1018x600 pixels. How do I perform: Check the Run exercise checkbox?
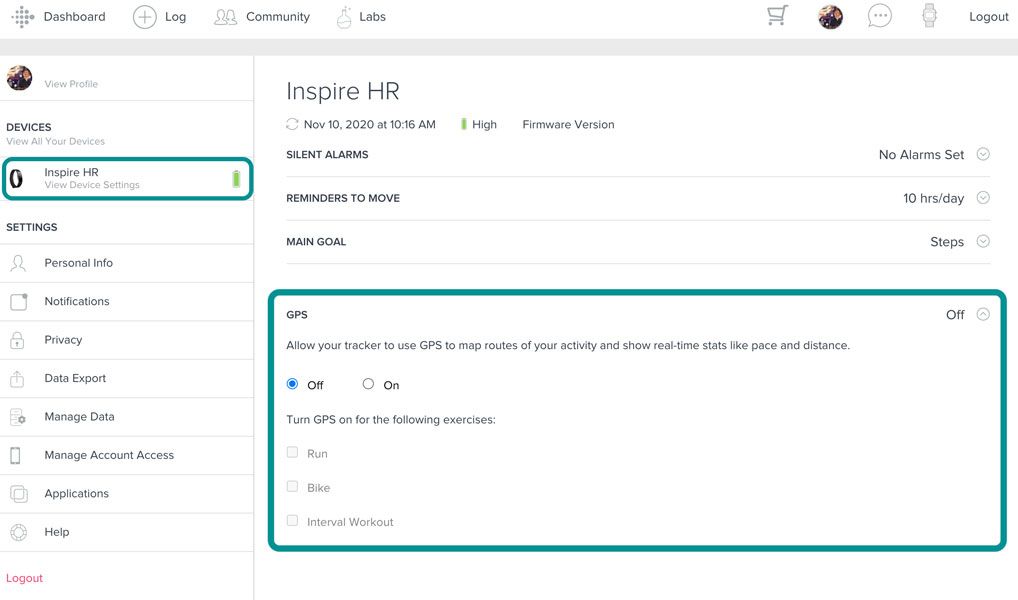292,453
